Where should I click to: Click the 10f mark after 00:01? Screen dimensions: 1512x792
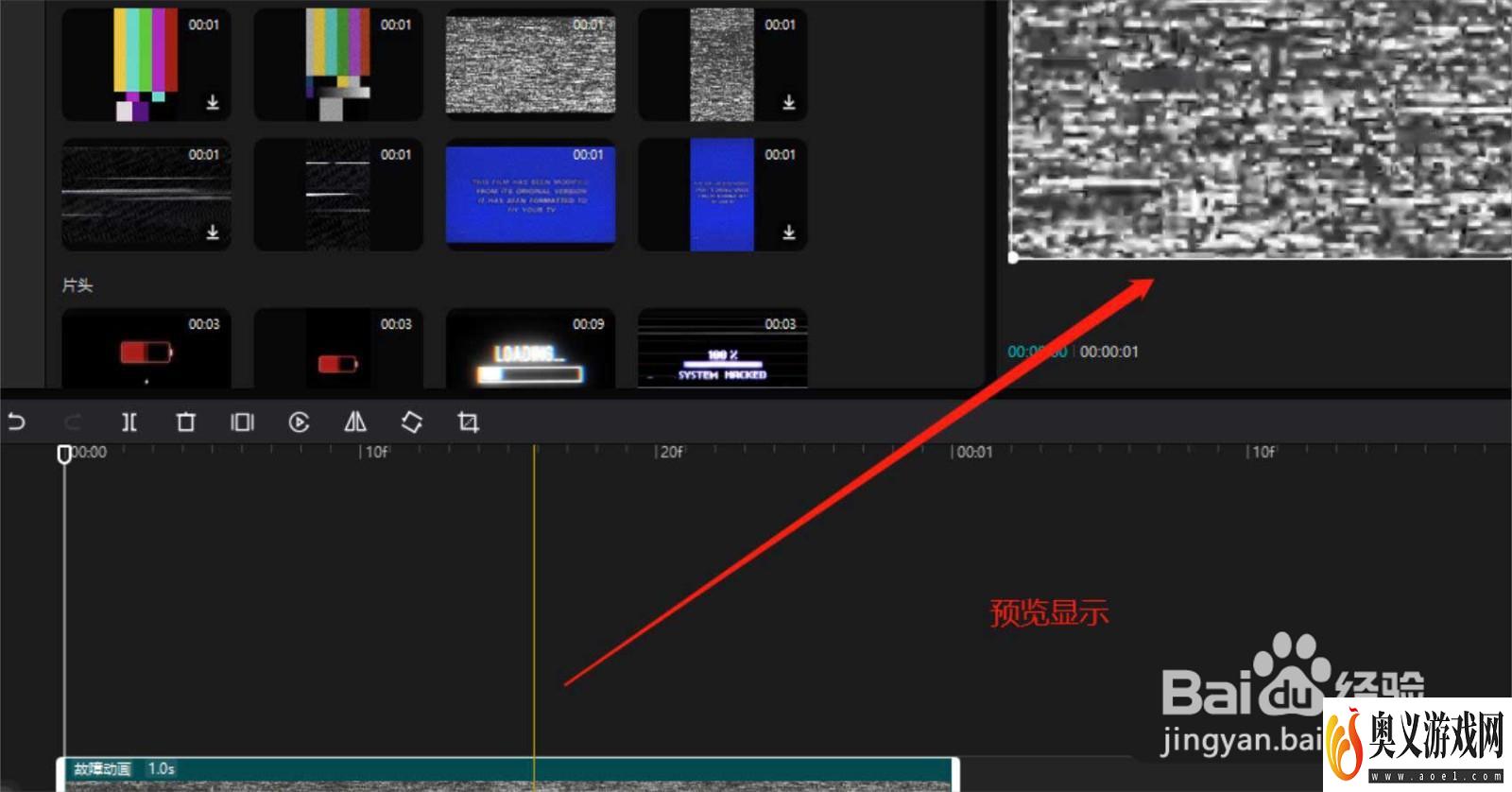pos(1263,452)
